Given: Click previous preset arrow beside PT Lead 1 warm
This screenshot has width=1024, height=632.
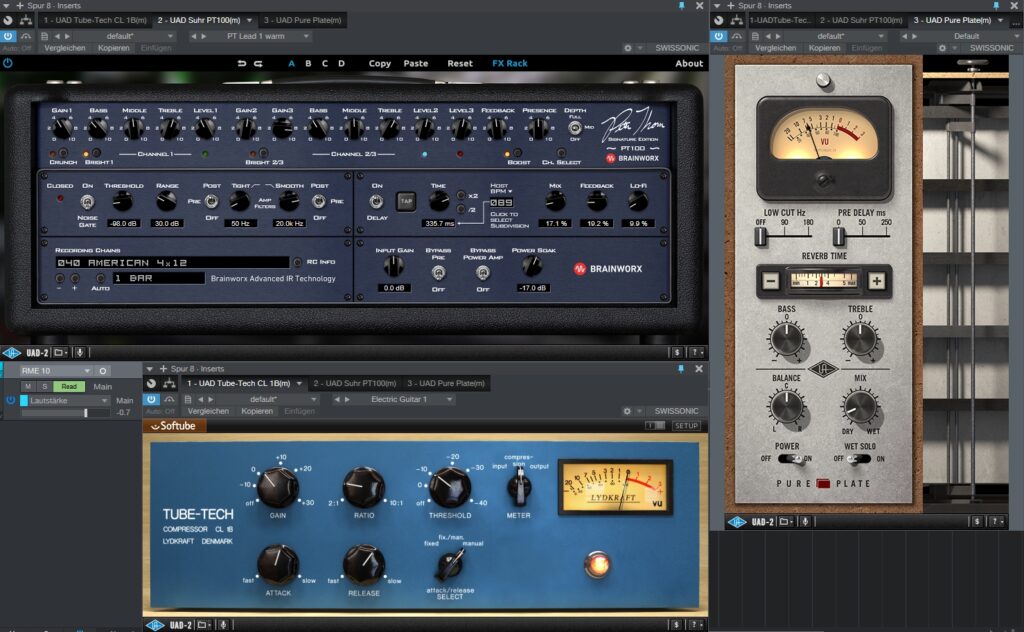Looking at the screenshot, I should pyautogui.click(x=193, y=37).
